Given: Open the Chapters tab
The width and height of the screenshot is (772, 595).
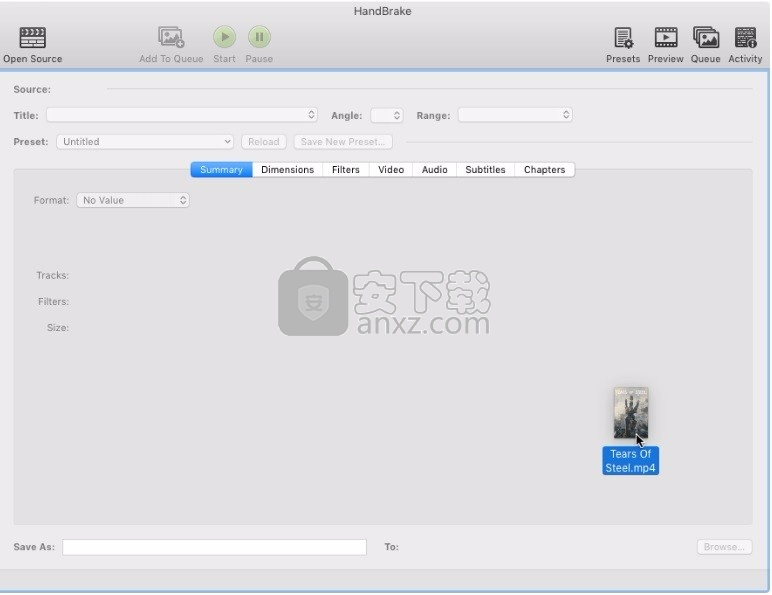Looking at the screenshot, I should point(545,169).
